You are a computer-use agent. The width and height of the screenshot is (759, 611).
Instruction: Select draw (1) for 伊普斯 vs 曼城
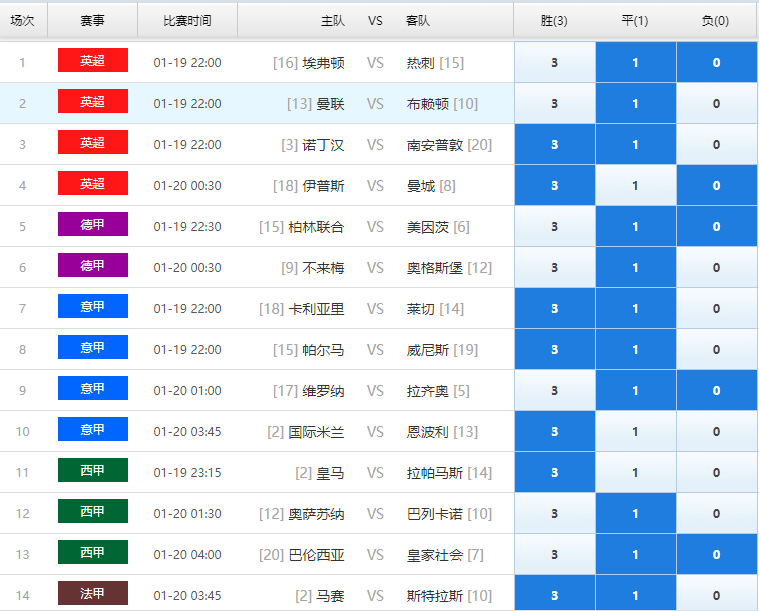[636, 185]
